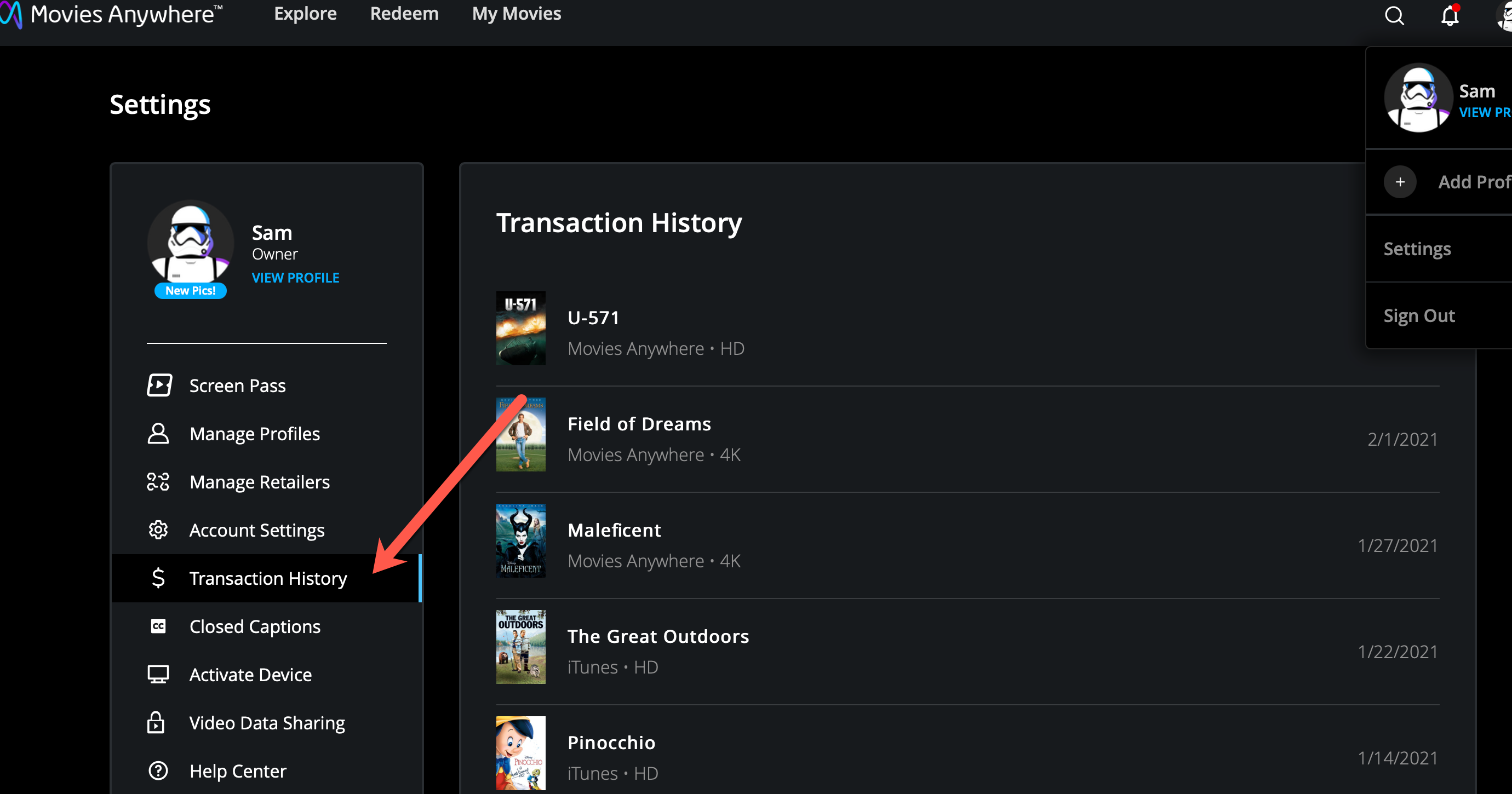Click the Account Settings gear icon
The height and width of the screenshot is (794, 1512).
(158, 530)
